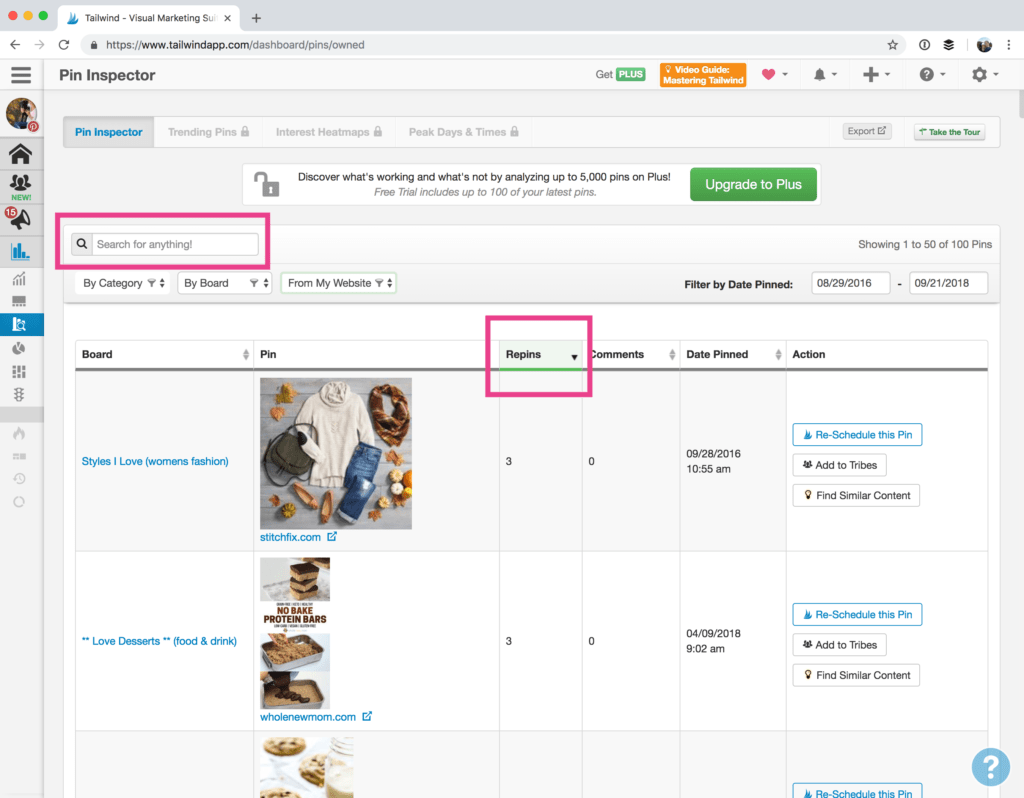Viewport: 1024px width, 798px height.
Task: Click the floating help question mark button
Action: [x=990, y=767]
